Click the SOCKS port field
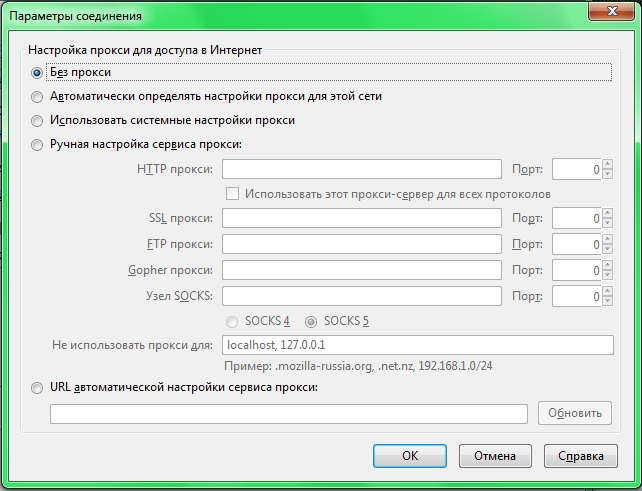642x491 pixels. (576, 296)
